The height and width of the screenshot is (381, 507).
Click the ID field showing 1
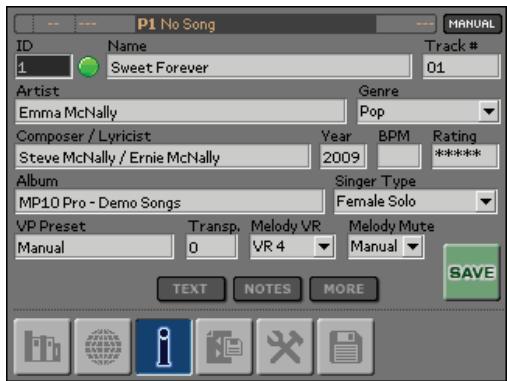44,67
